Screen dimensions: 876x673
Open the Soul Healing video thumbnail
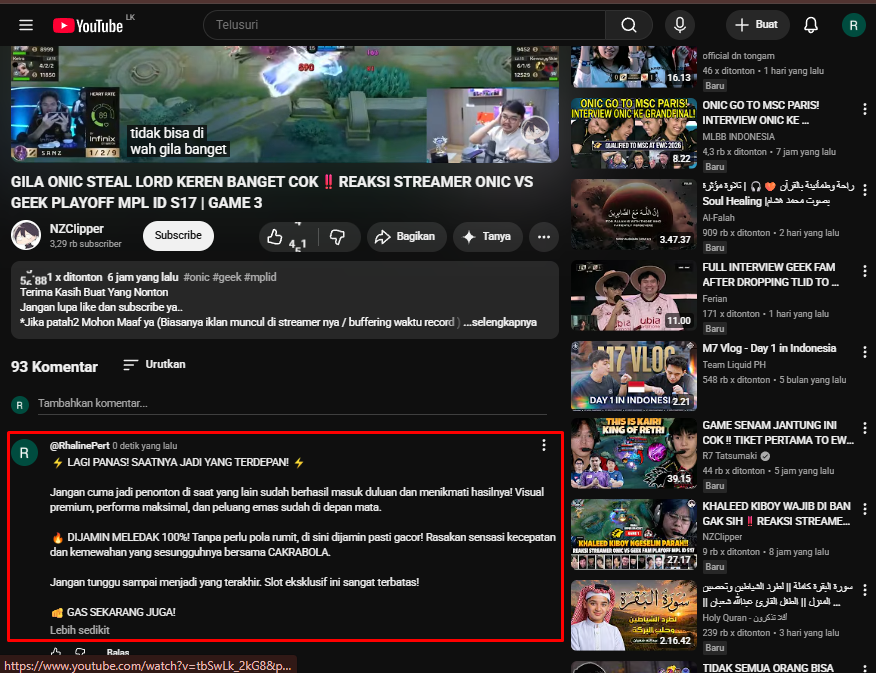[634, 214]
